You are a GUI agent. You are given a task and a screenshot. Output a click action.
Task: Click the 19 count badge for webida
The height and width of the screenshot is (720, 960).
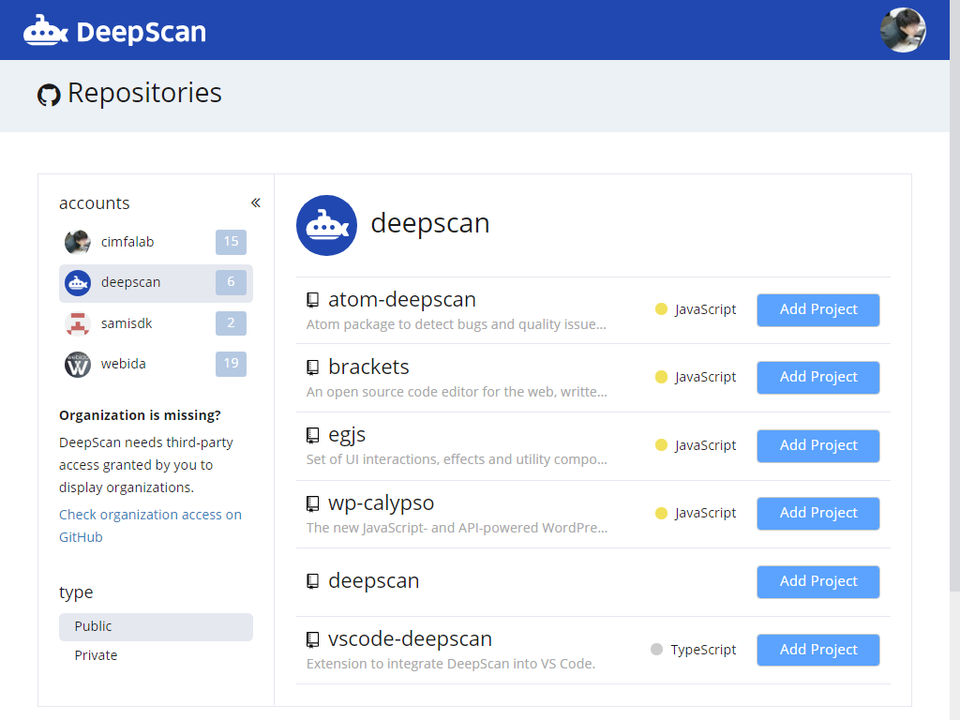231,364
